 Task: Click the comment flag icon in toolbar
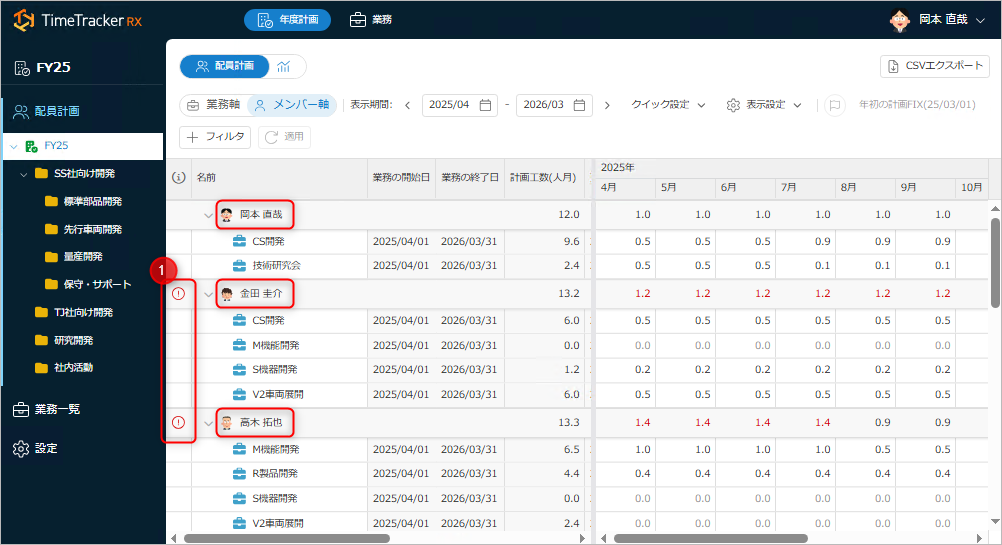[832, 105]
